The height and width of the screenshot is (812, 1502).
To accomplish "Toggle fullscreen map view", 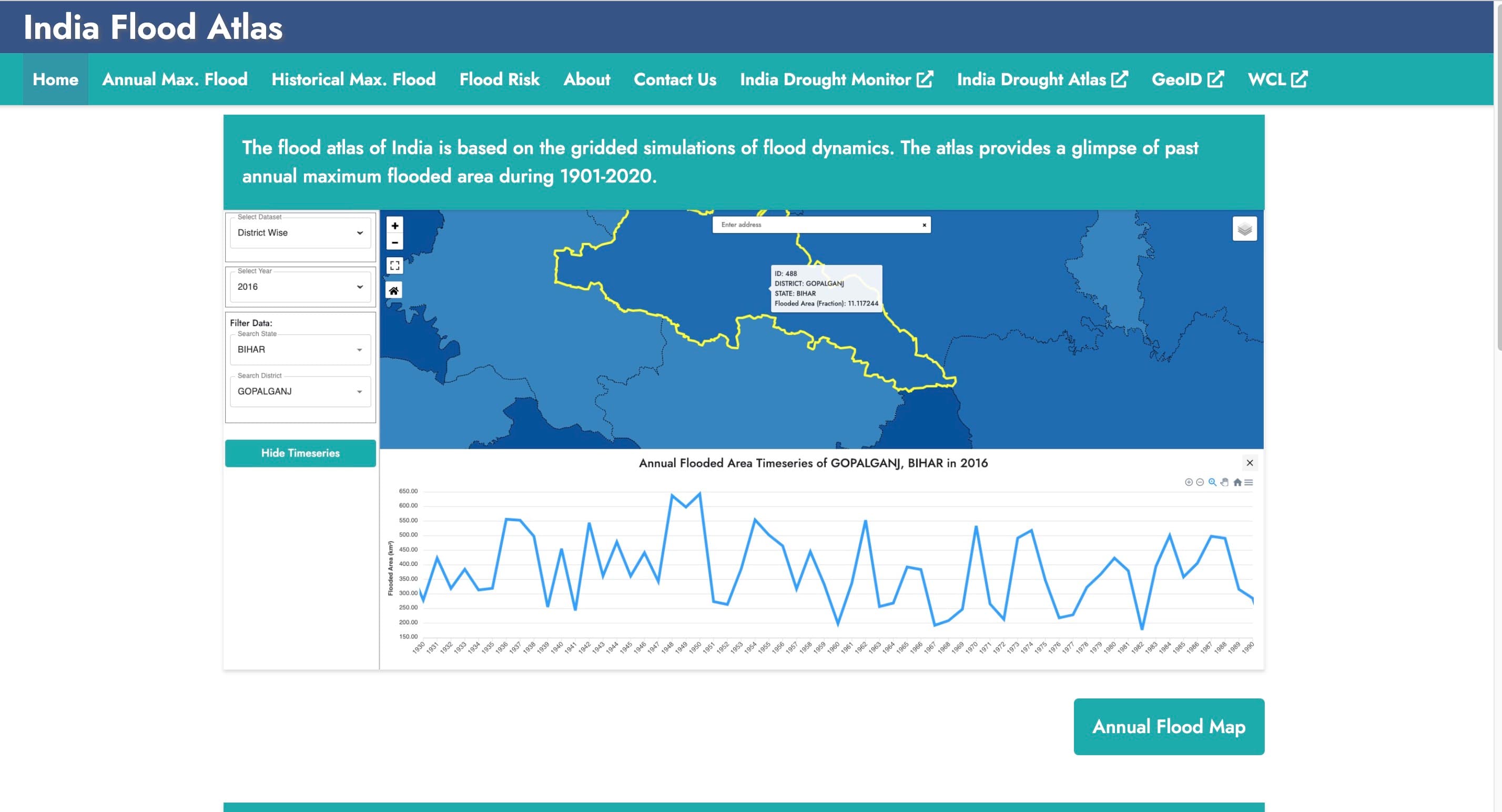I will tap(395, 266).
